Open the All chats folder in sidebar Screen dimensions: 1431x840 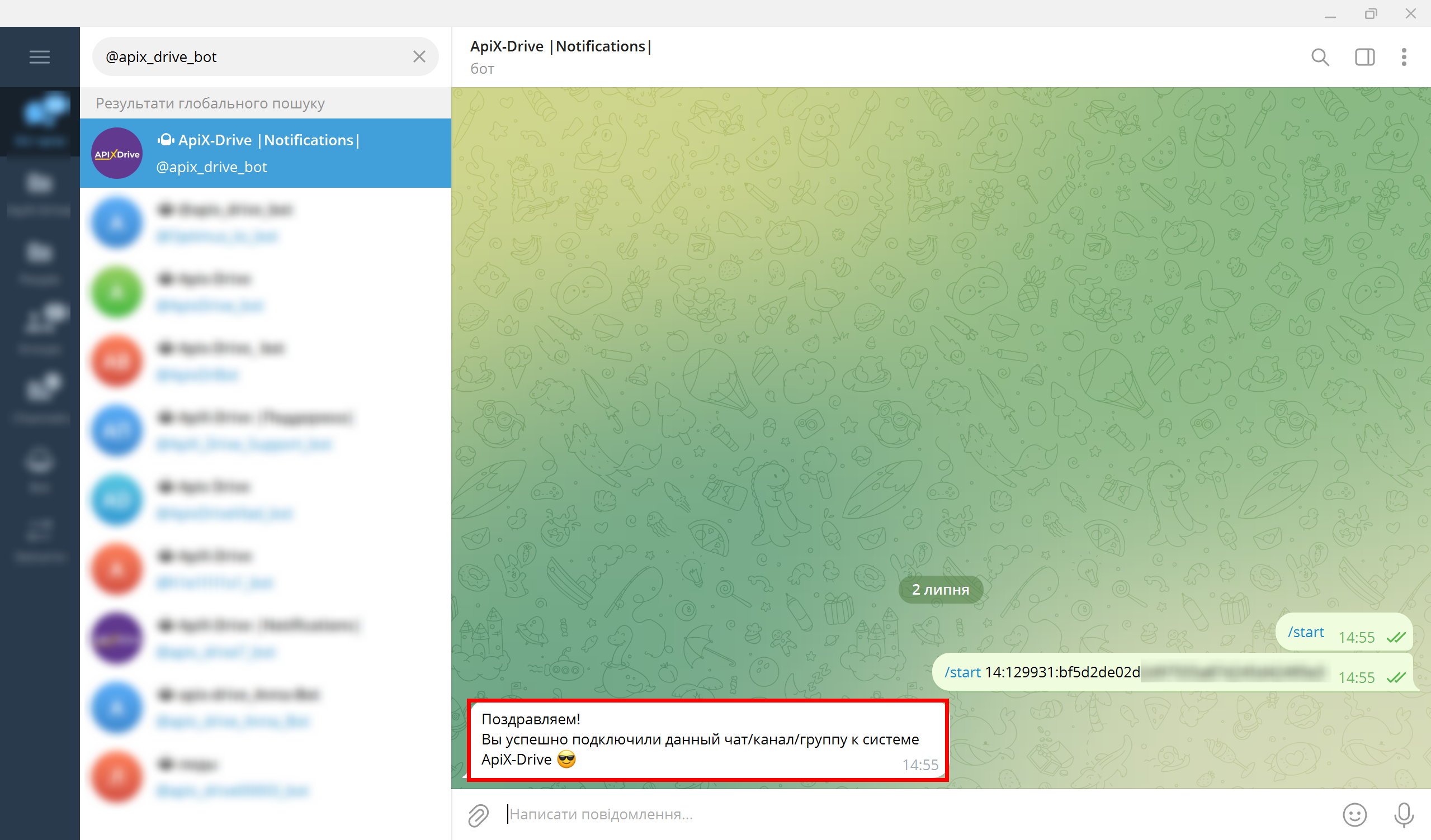[40, 121]
